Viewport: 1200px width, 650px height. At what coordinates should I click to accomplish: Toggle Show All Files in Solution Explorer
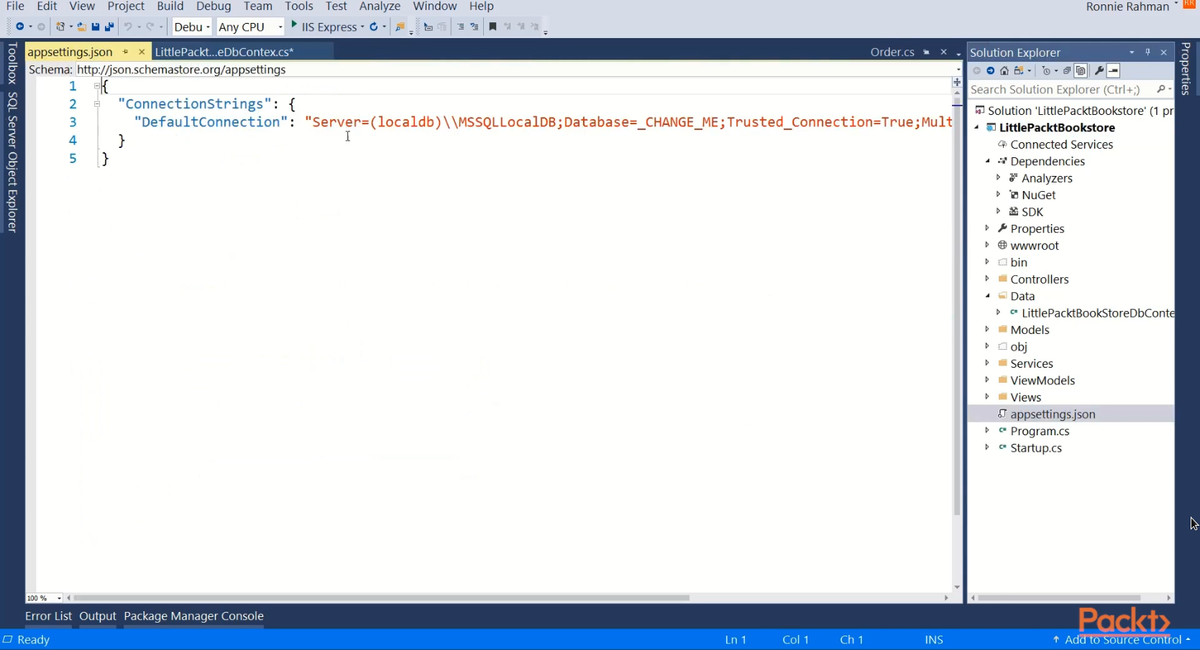pyautogui.click(x=1080, y=71)
